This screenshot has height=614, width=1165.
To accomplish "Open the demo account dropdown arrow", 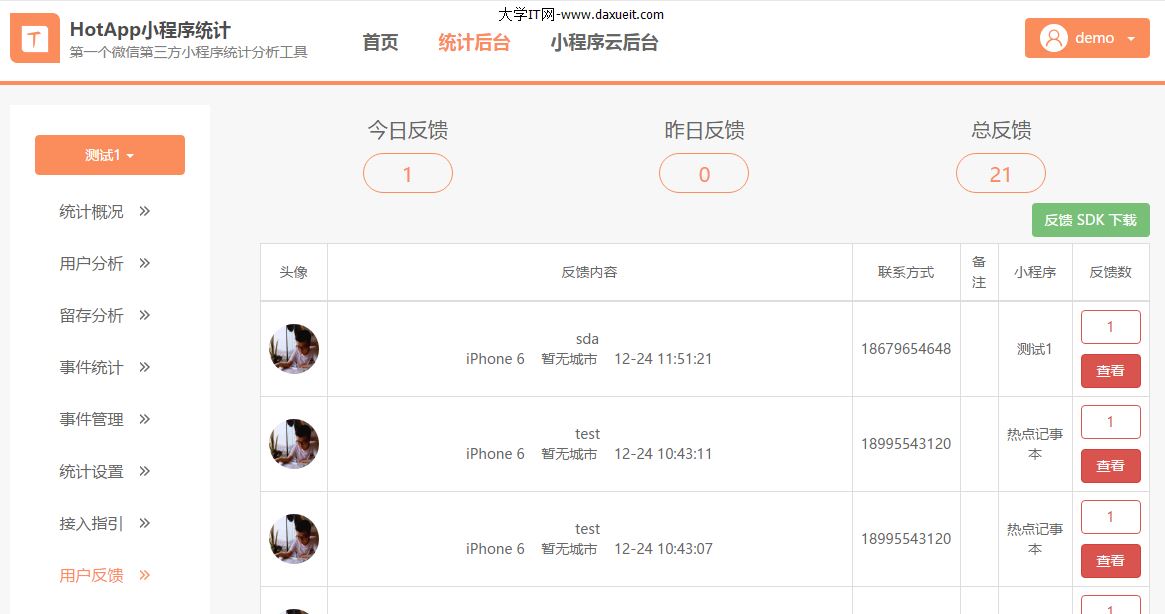I will coord(1131,39).
